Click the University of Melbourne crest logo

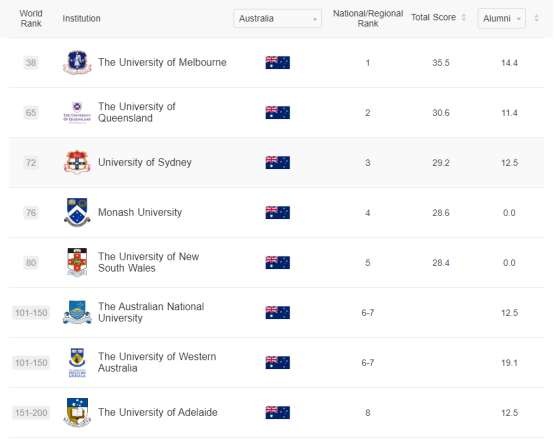point(77,63)
